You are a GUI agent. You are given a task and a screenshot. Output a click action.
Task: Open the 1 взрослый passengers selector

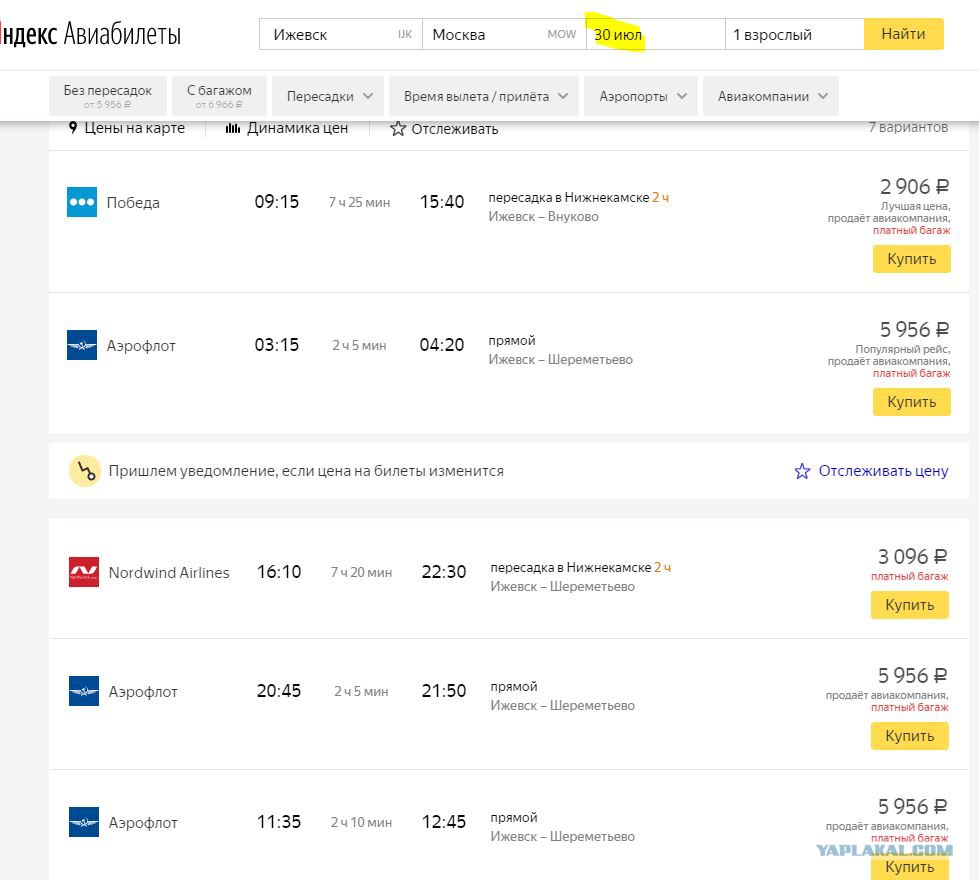(x=795, y=34)
